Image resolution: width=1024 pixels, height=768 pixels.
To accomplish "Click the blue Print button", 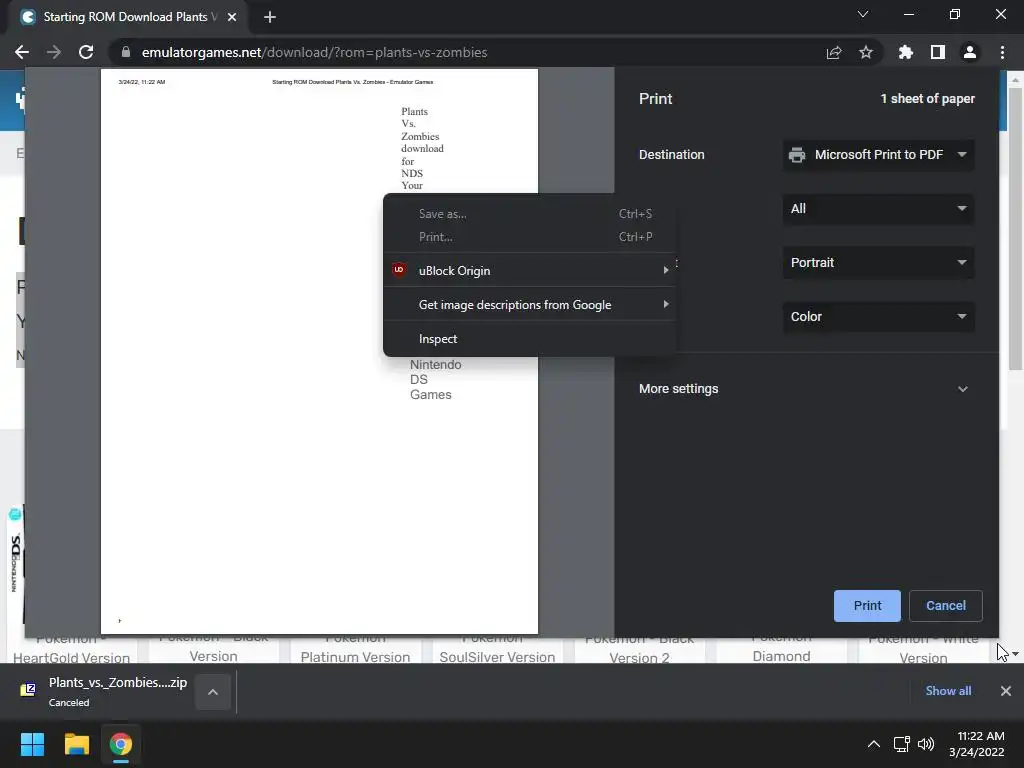I will click(867, 605).
